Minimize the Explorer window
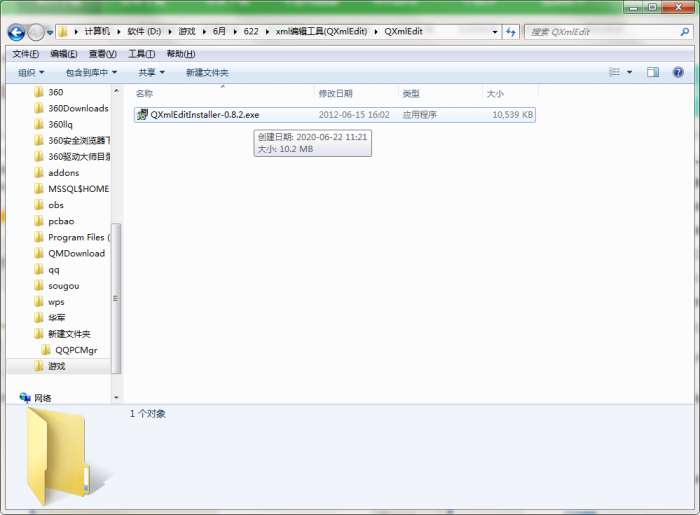 tap(633, 8)
